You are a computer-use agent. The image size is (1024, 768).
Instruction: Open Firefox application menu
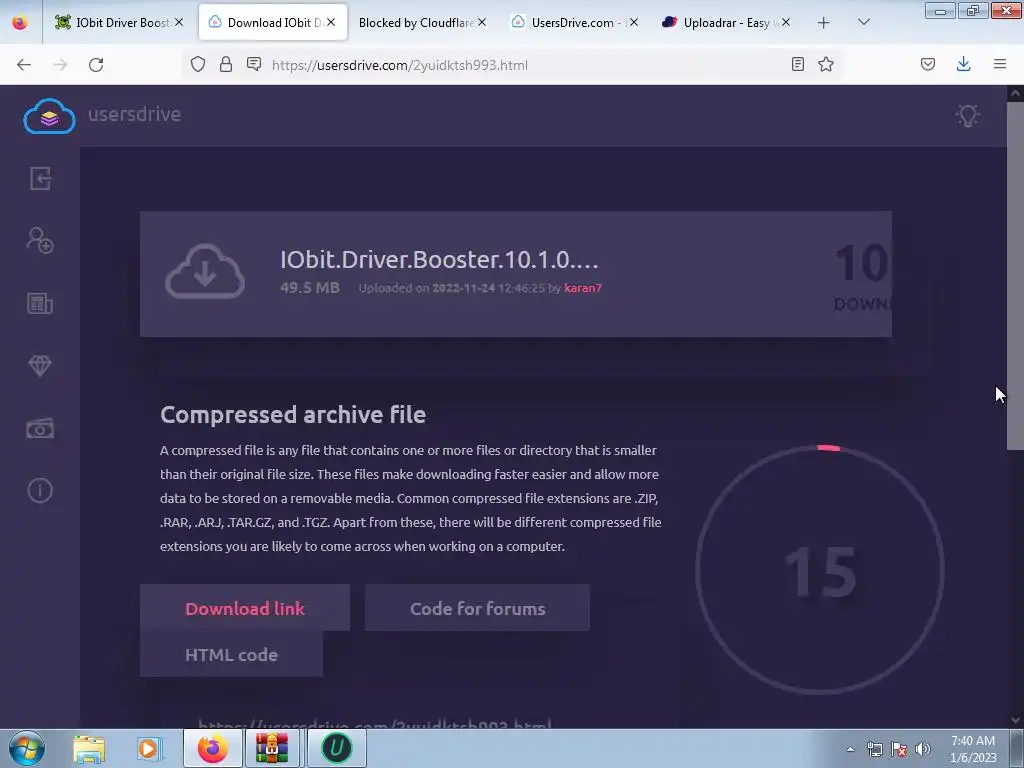(x=1000, y=64)
